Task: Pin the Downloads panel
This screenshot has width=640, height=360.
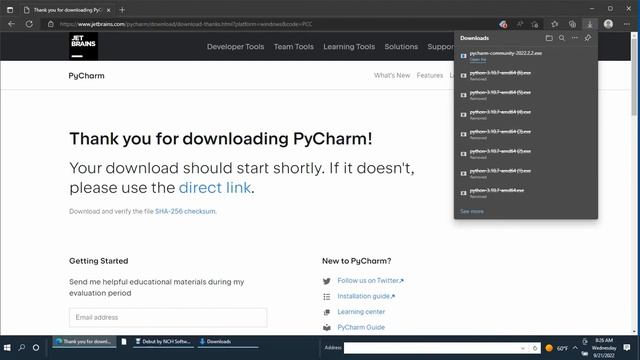Action: click(x=588, y=38)
